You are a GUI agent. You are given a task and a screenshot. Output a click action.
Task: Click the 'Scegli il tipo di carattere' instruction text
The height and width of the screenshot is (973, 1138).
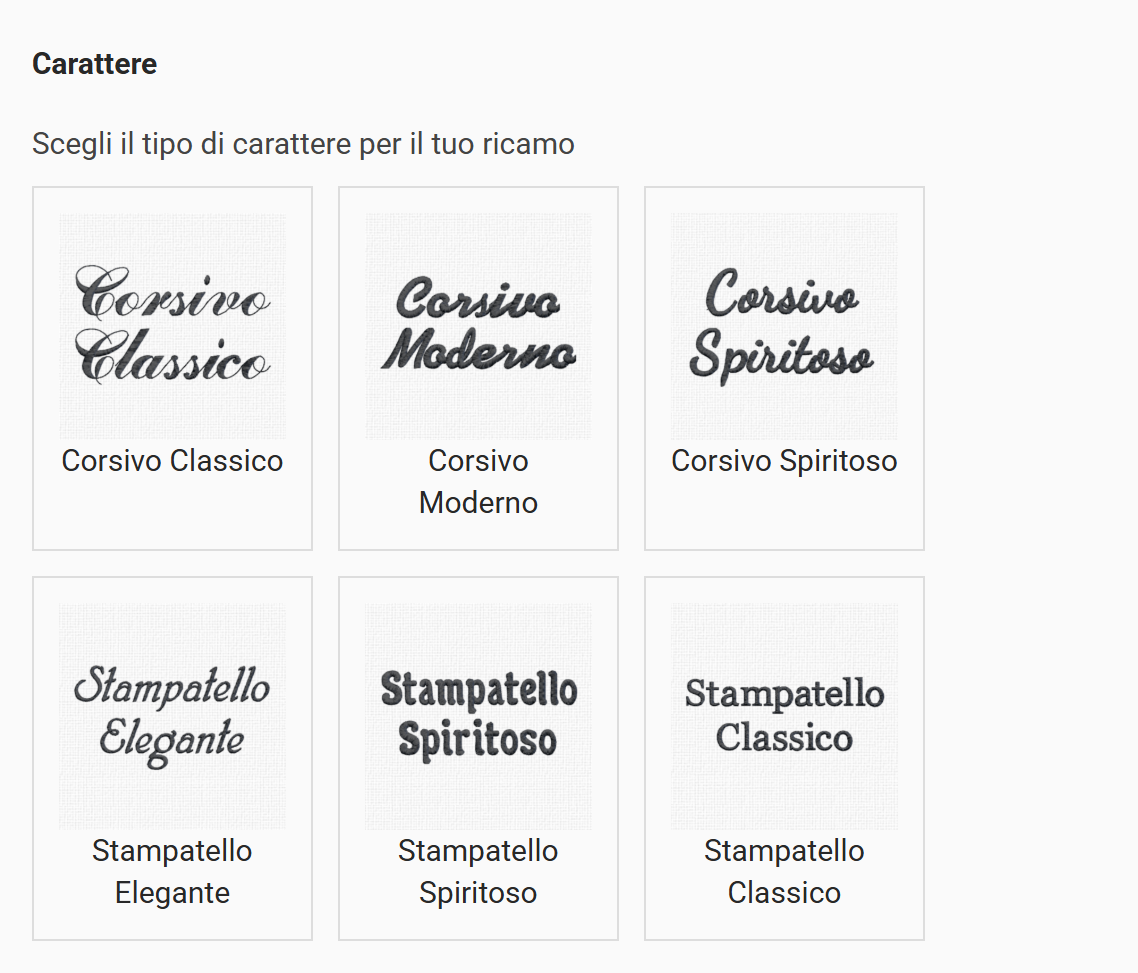point(303,144)
